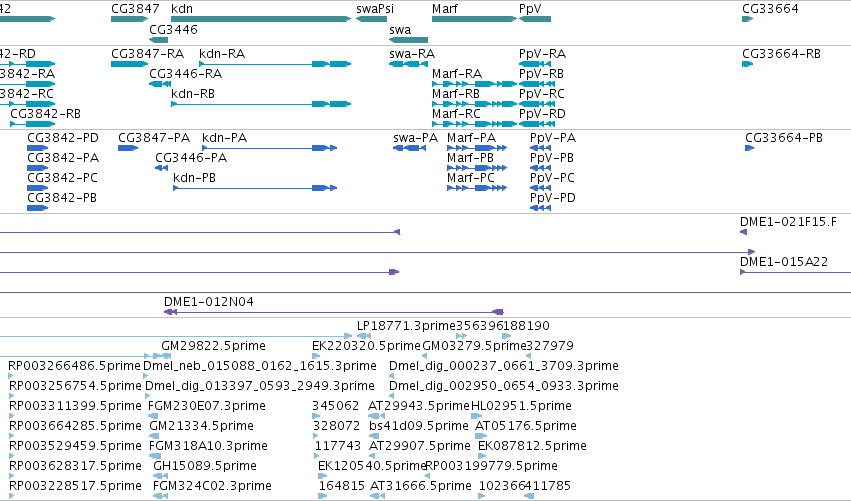Click the PpV-RA transcript label
The height and width of the screenshot is (501, 851).
(542, 54)
